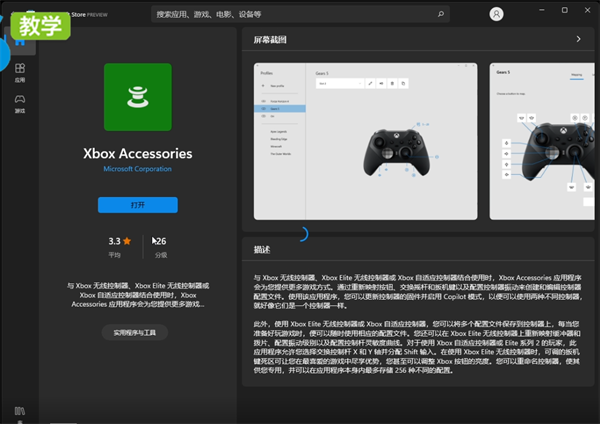Click into the Store search box
600x424 pixels.
tap(300, 14)
